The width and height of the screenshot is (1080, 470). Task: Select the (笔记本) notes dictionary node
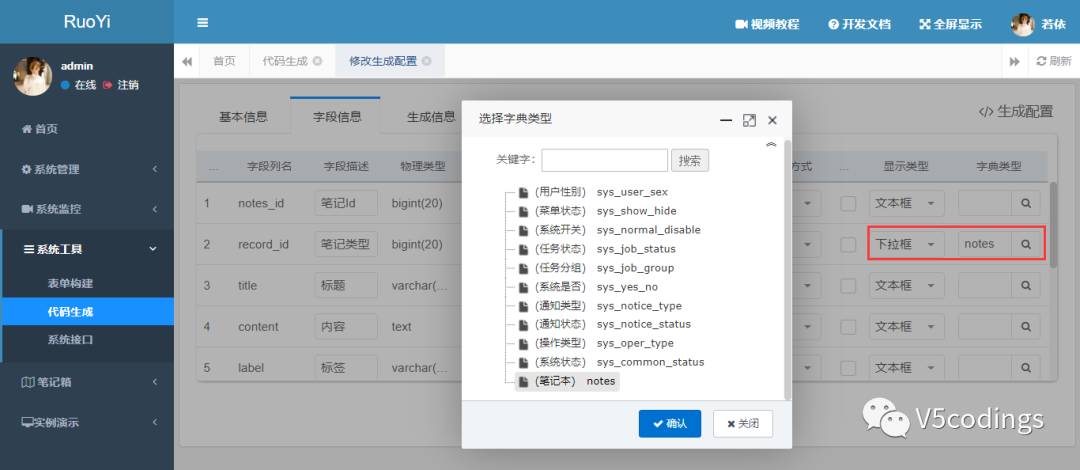click(x=568, y=381)
